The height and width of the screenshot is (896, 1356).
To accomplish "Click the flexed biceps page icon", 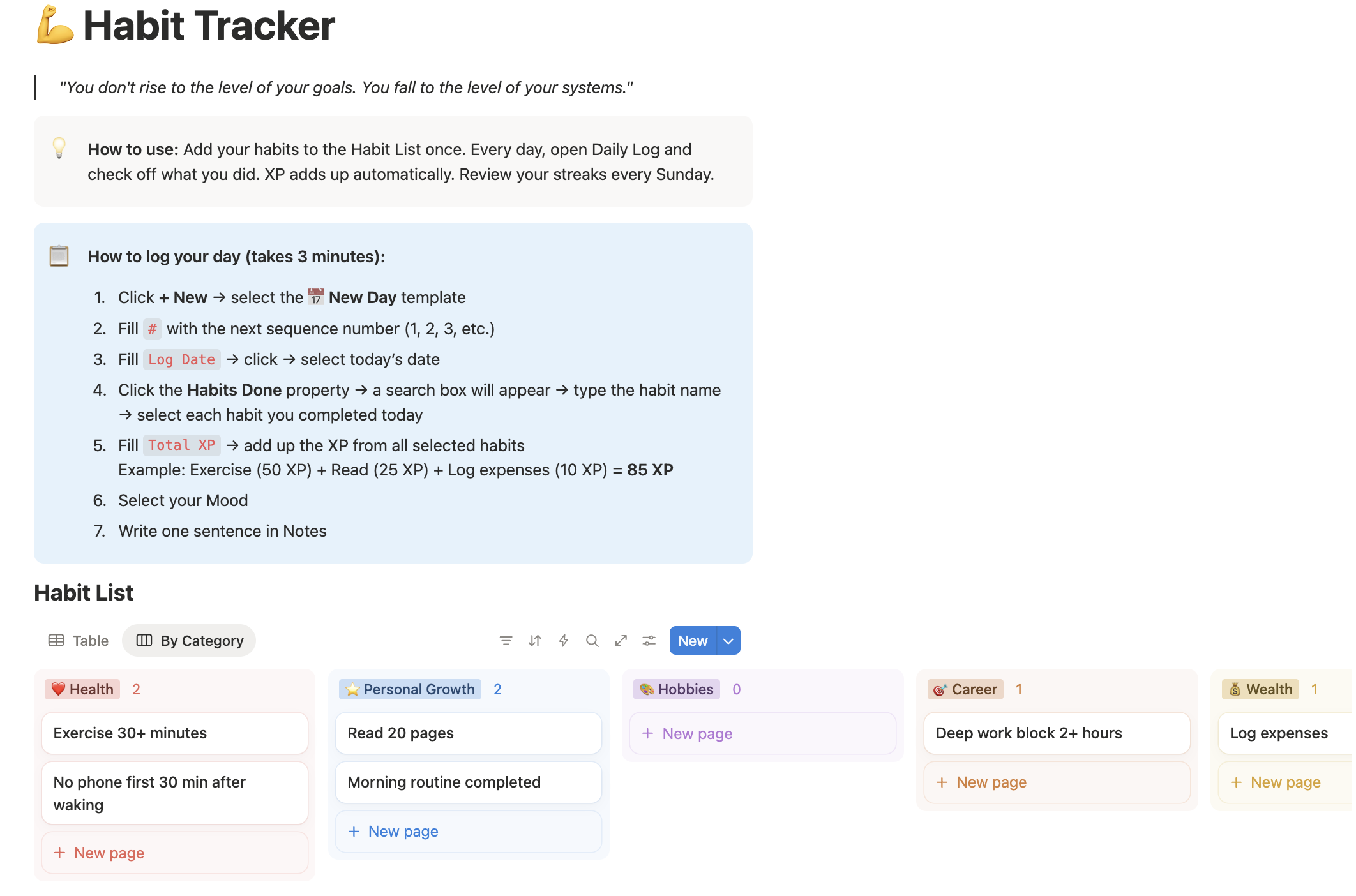I will [55, 26].
